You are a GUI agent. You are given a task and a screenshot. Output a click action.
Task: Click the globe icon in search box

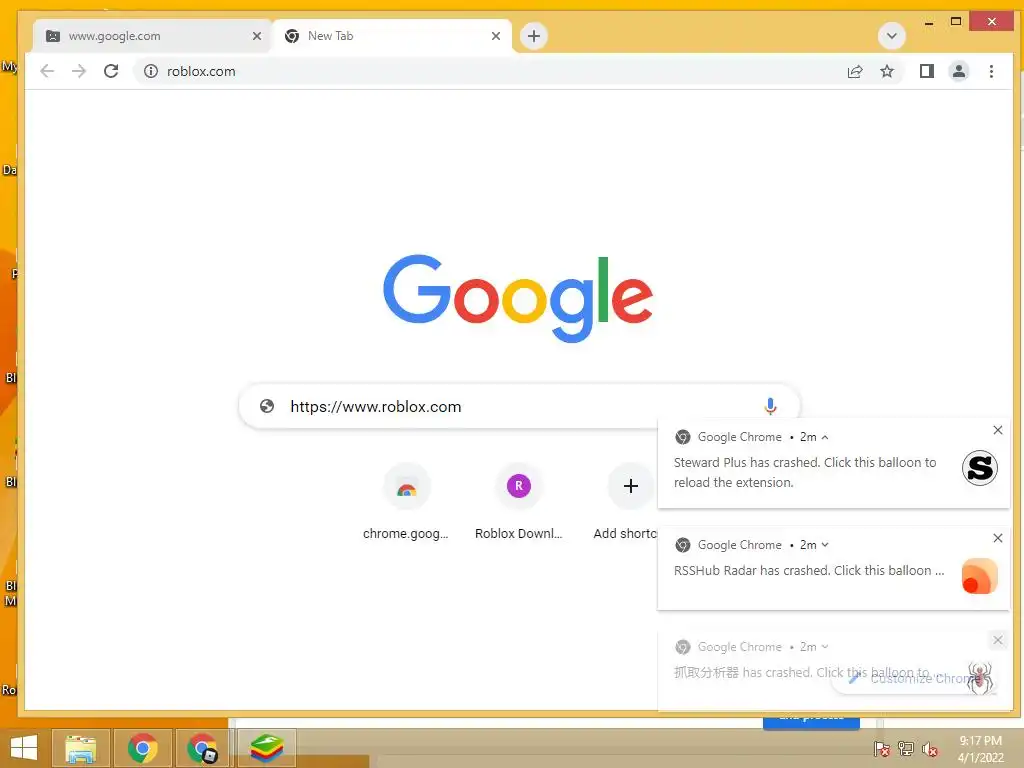[267, 406]
